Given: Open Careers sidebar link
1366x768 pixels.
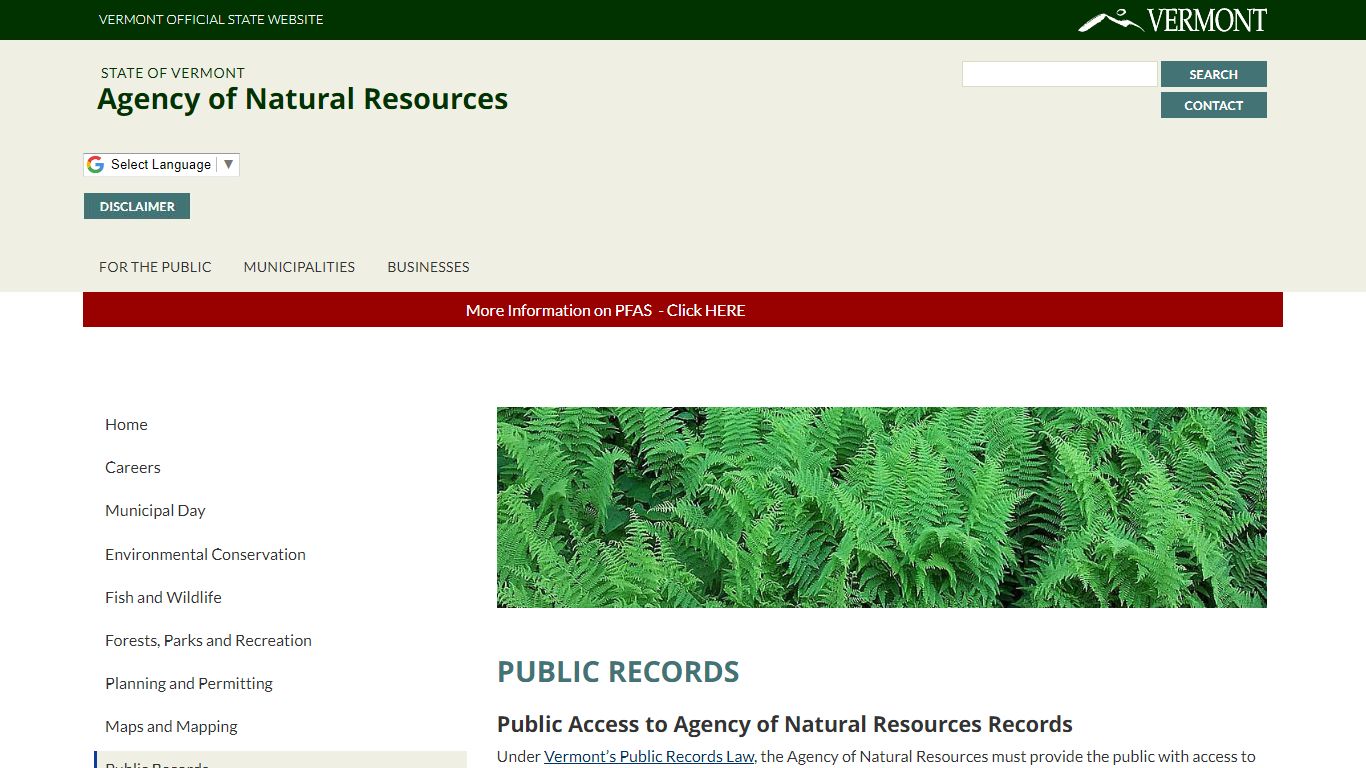Looking at the screenshot, I should [133, 467].
